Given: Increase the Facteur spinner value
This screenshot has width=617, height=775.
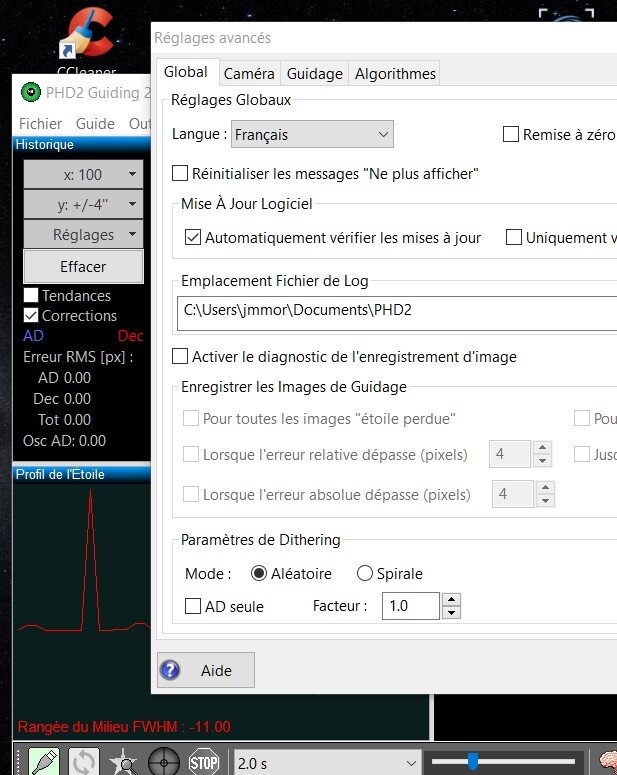Looking at the screenshot, I should tap(451, 600).
